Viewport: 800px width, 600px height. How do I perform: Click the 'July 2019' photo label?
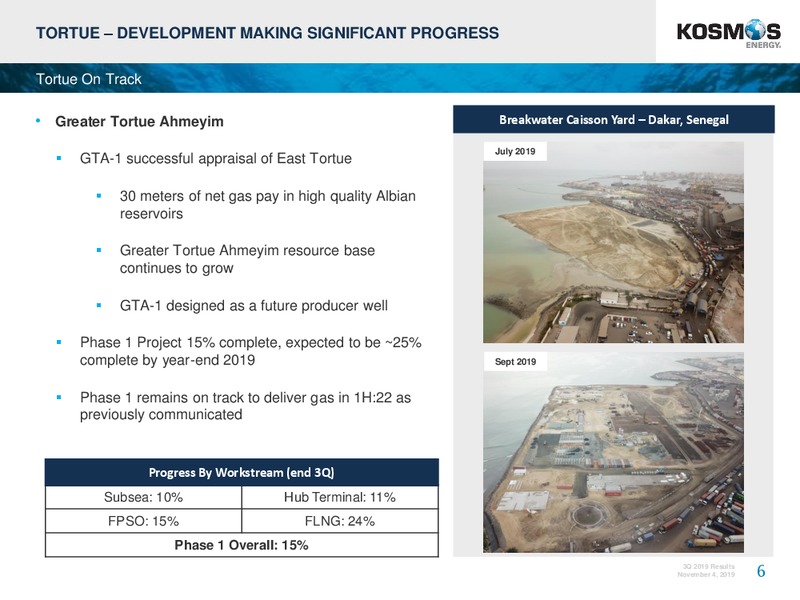tap(515, 151)
